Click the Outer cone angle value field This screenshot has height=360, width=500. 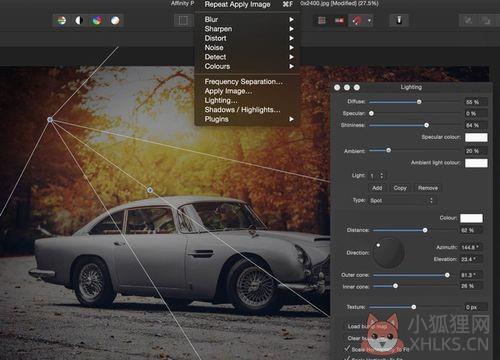click(471, 275)
